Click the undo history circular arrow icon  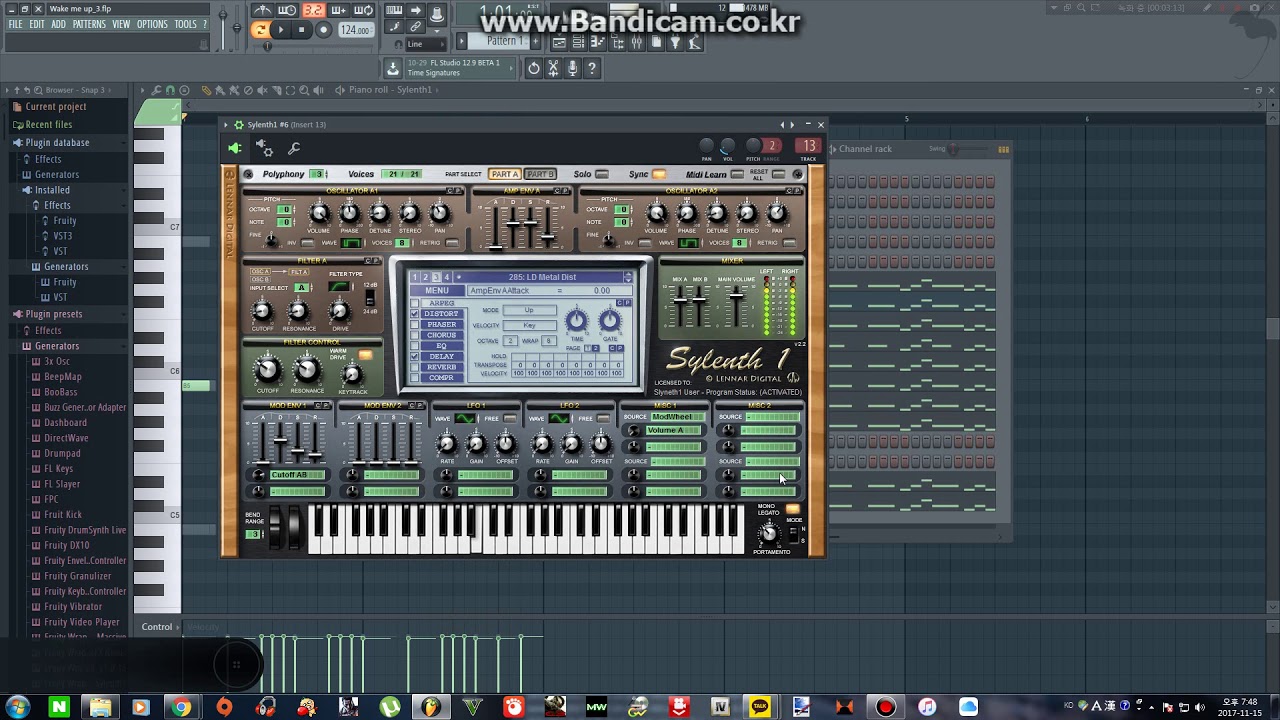[x=534, y=68]
